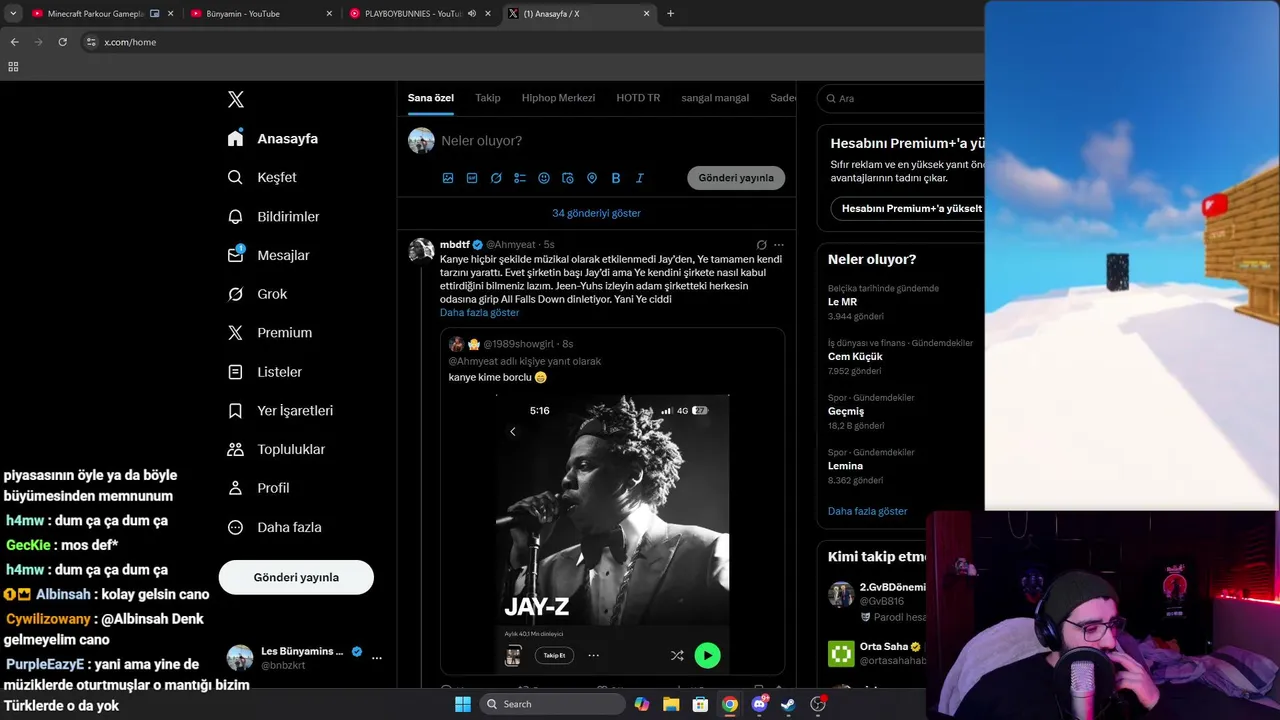Open File Explorer from taskbar
Screen dimensions: 1280x720
coord(671,704)
